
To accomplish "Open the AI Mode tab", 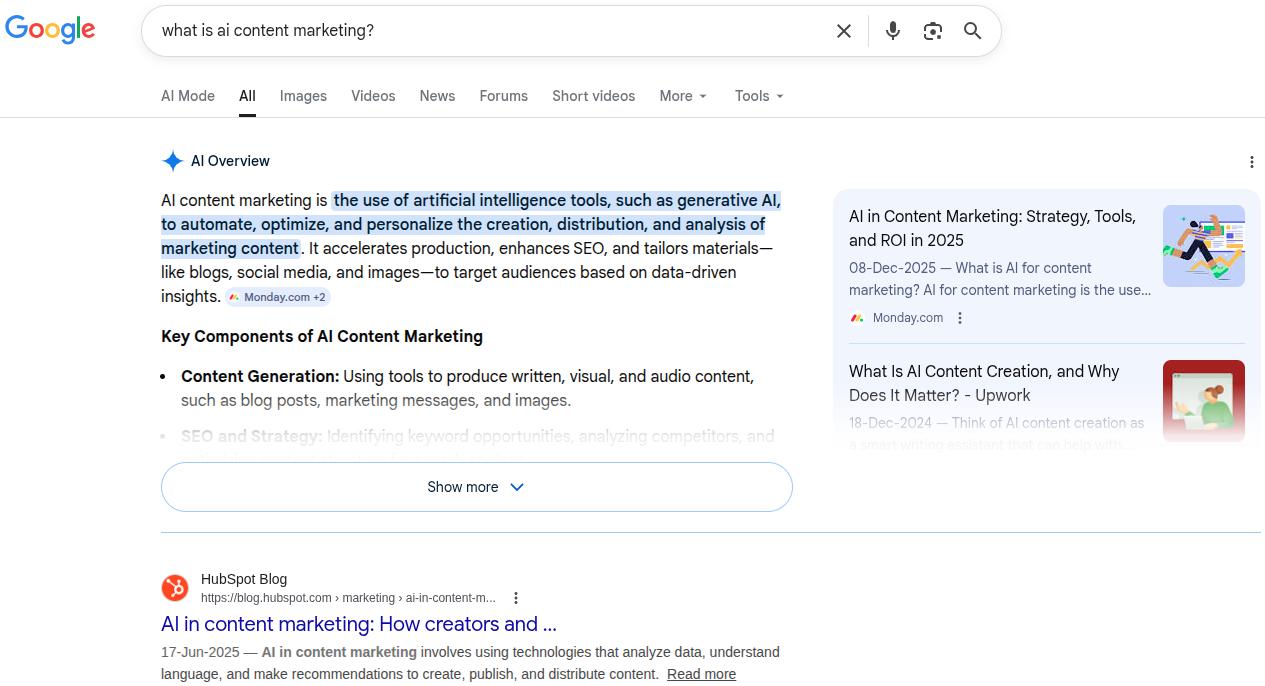I will point(187,96).
